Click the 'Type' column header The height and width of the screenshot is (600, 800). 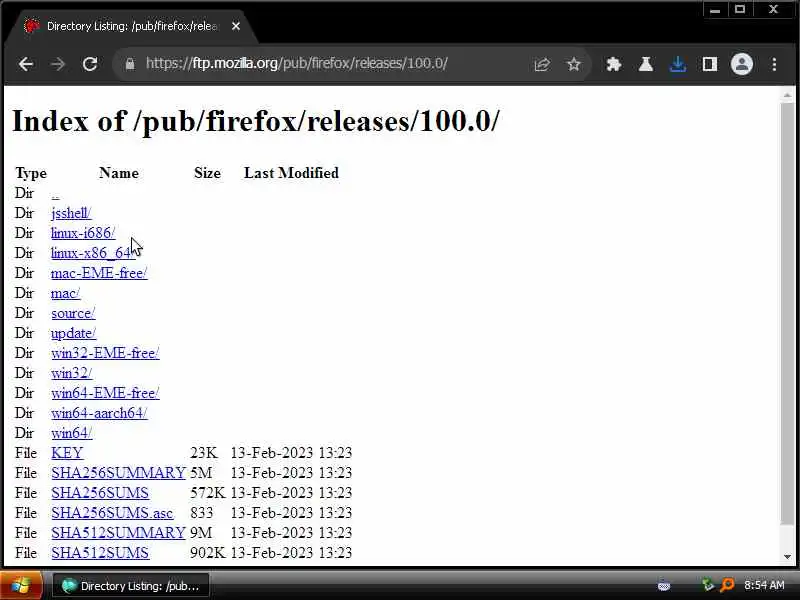pos(31,173)
